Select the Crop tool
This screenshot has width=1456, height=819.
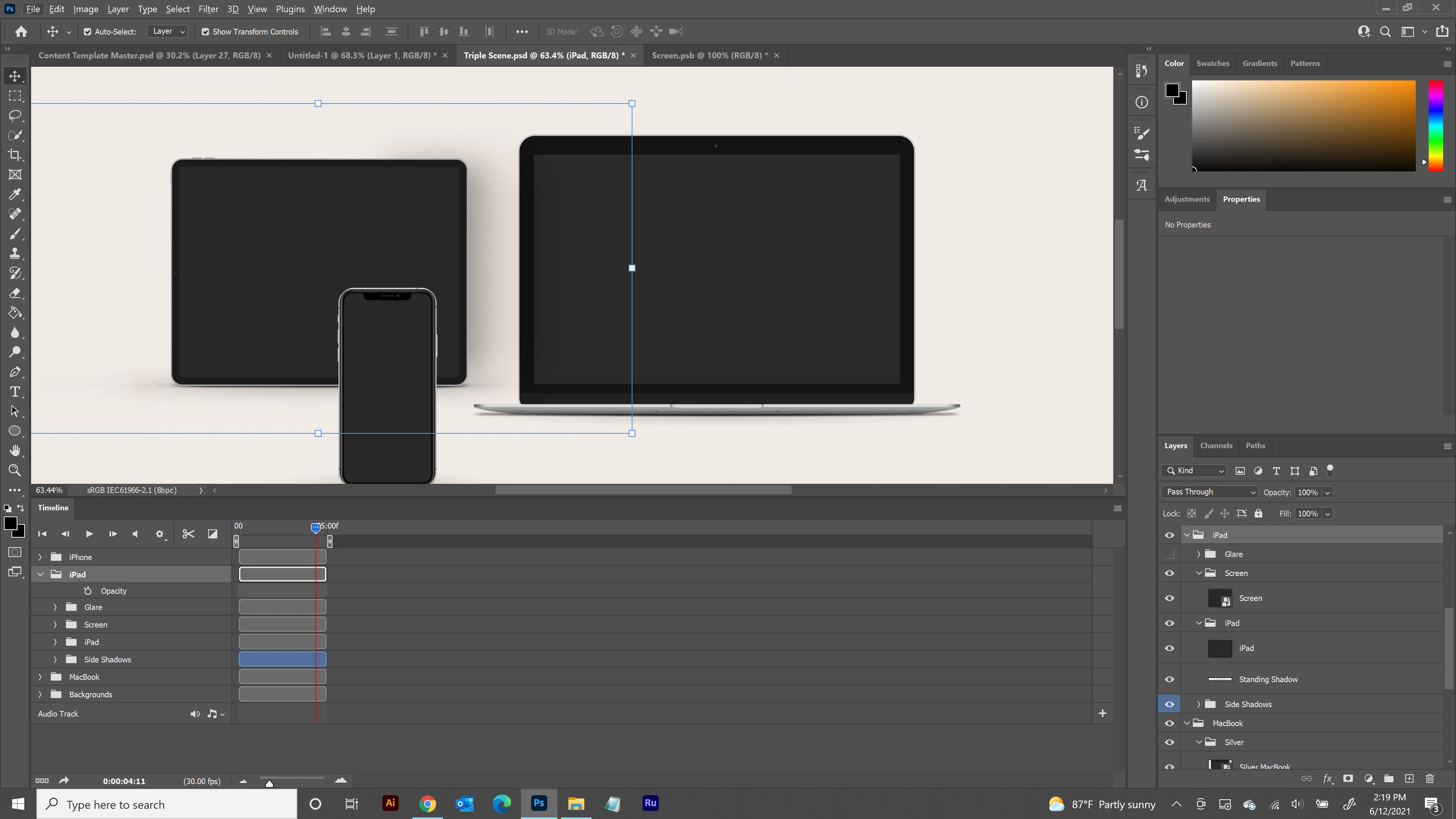tap(15, 155)
